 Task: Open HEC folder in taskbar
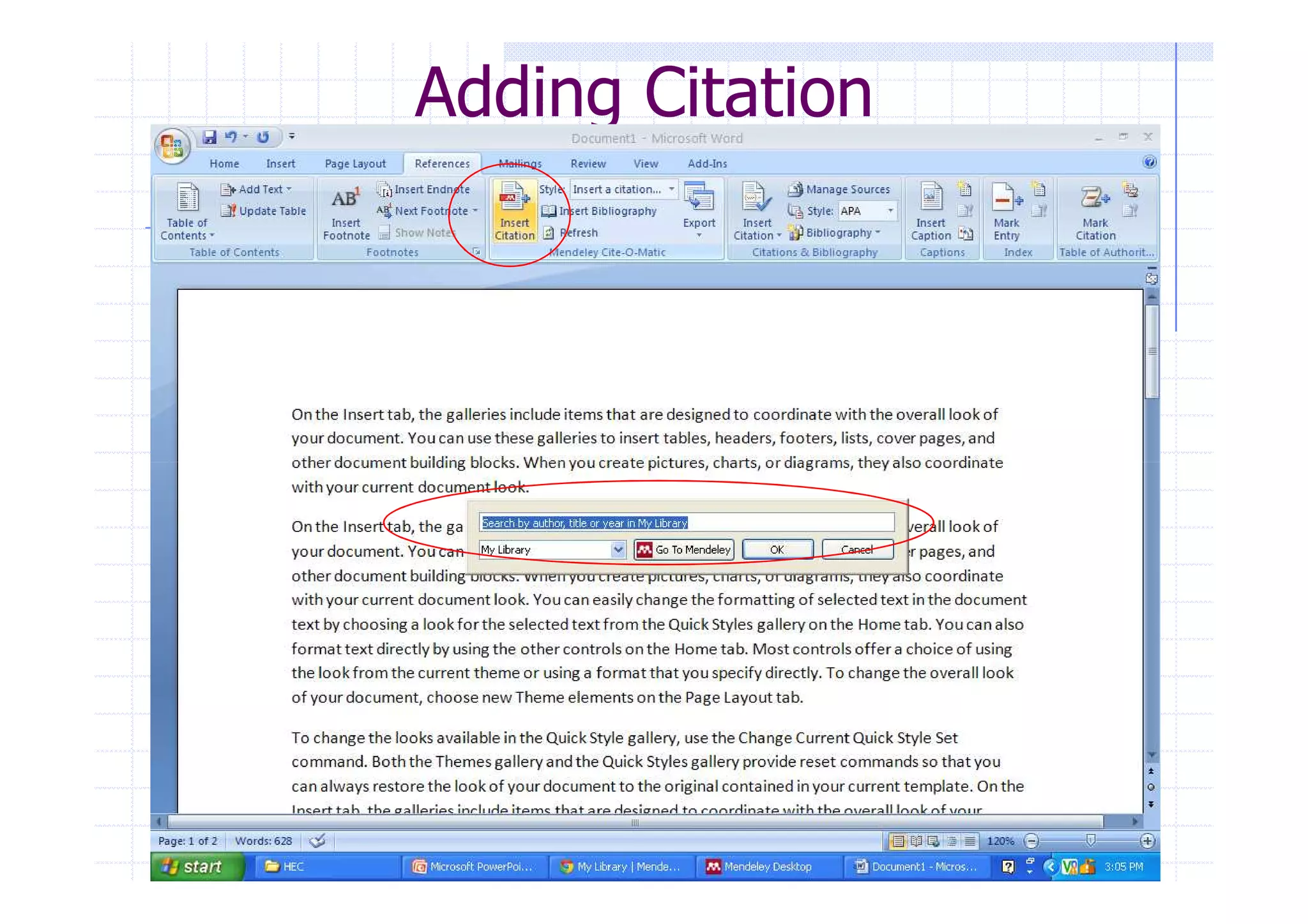pyautogui.click(x=327, y=867)
